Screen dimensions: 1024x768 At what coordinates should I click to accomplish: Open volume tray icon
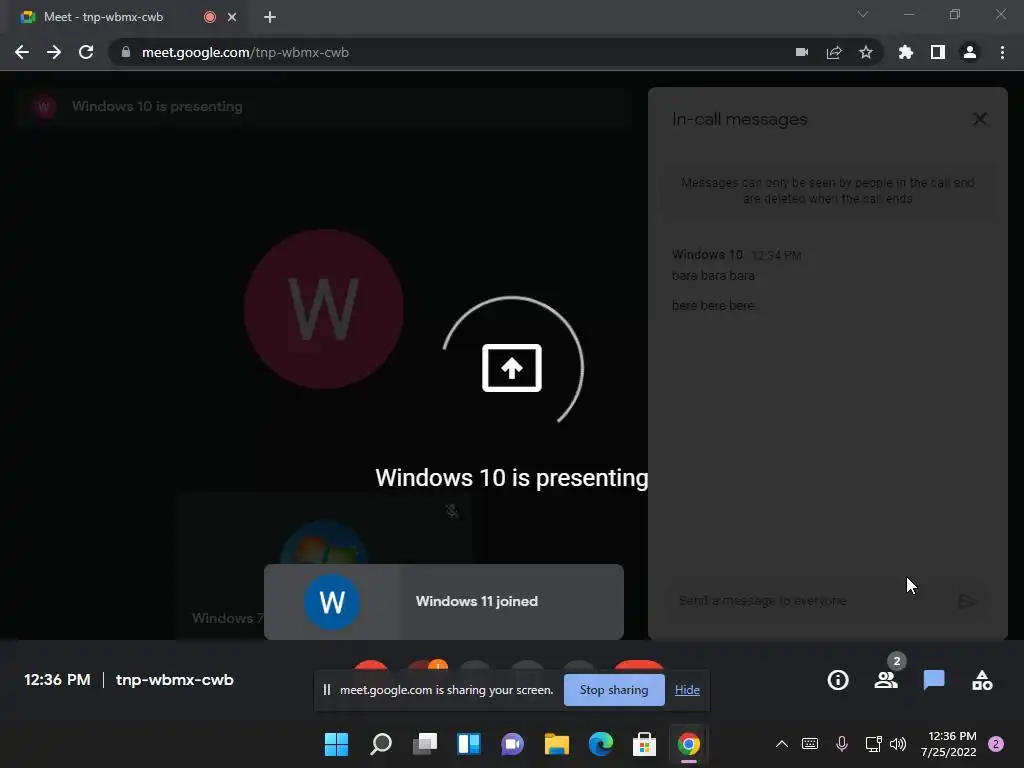point(898,744)
